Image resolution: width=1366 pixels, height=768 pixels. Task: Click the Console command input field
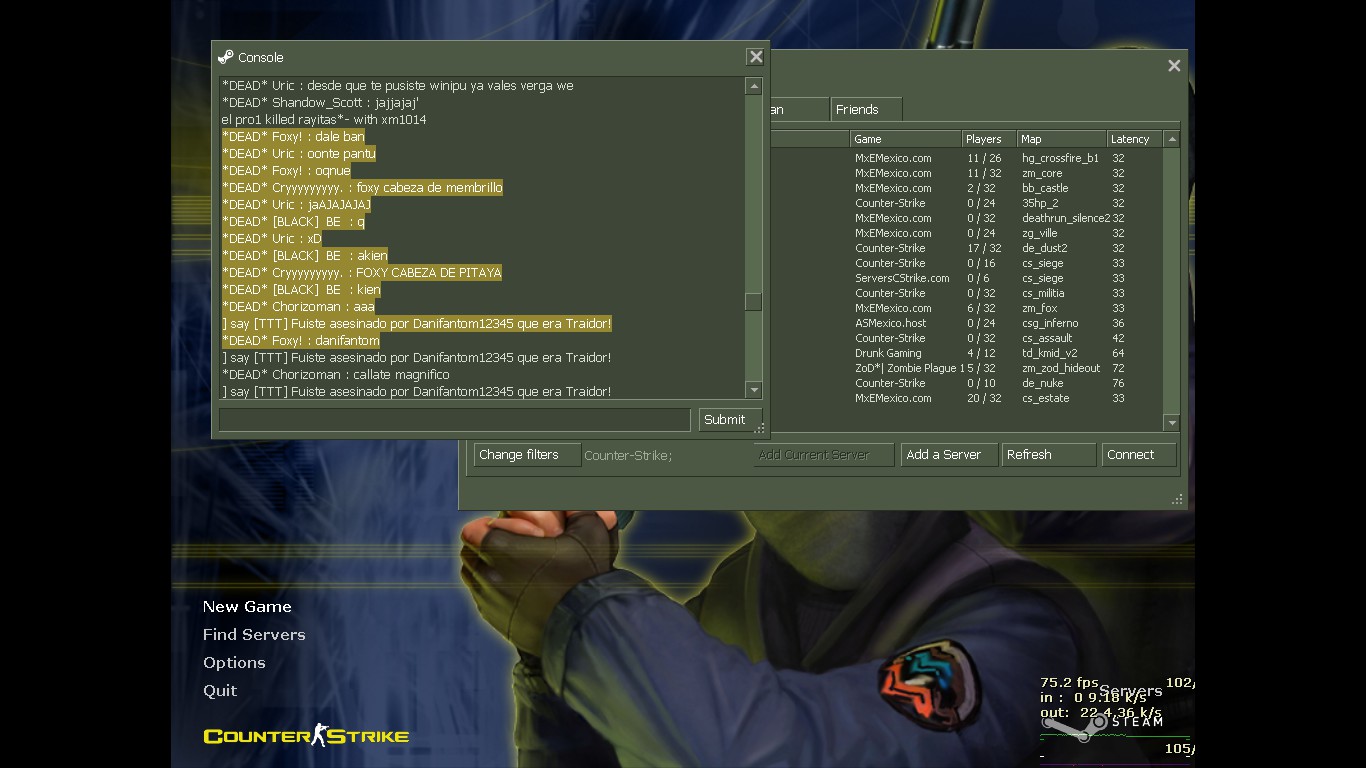pos(454,420)
